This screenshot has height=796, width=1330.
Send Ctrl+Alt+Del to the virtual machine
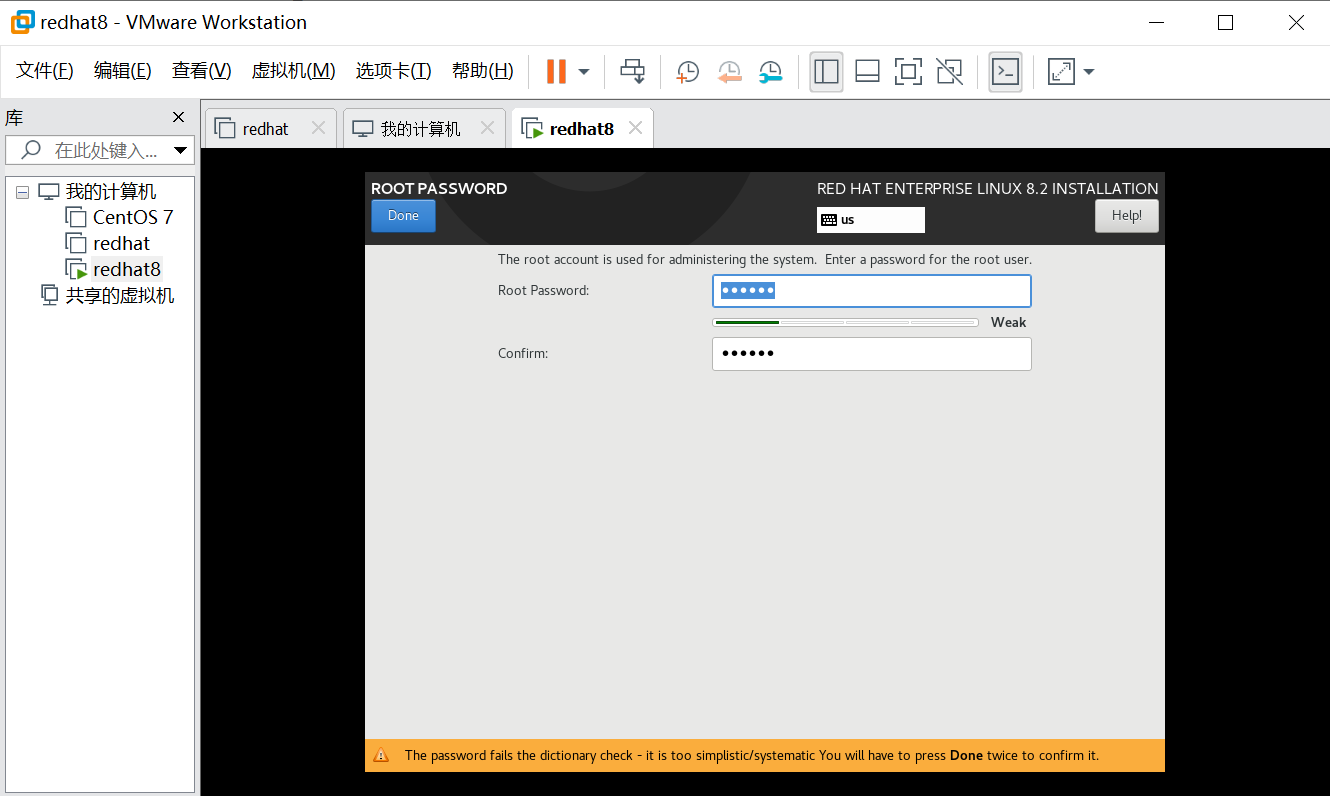(632, 71)
